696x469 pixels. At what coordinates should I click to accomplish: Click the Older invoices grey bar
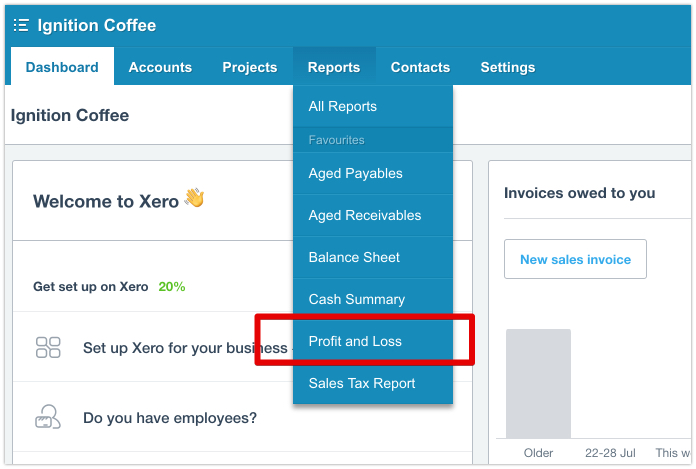click(x=538, y=383)
